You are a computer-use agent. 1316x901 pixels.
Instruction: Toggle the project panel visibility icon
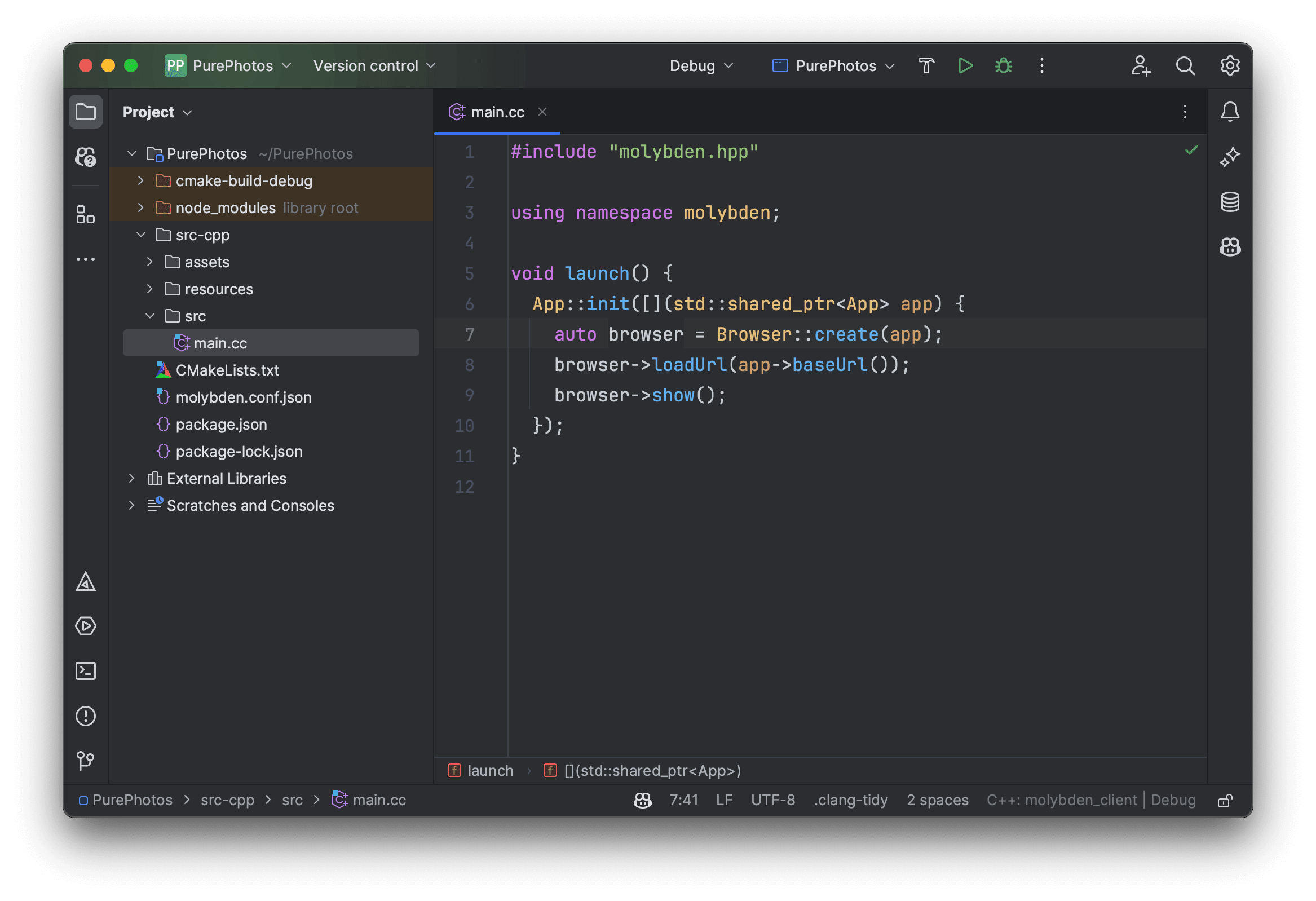(x=86, y=111)
